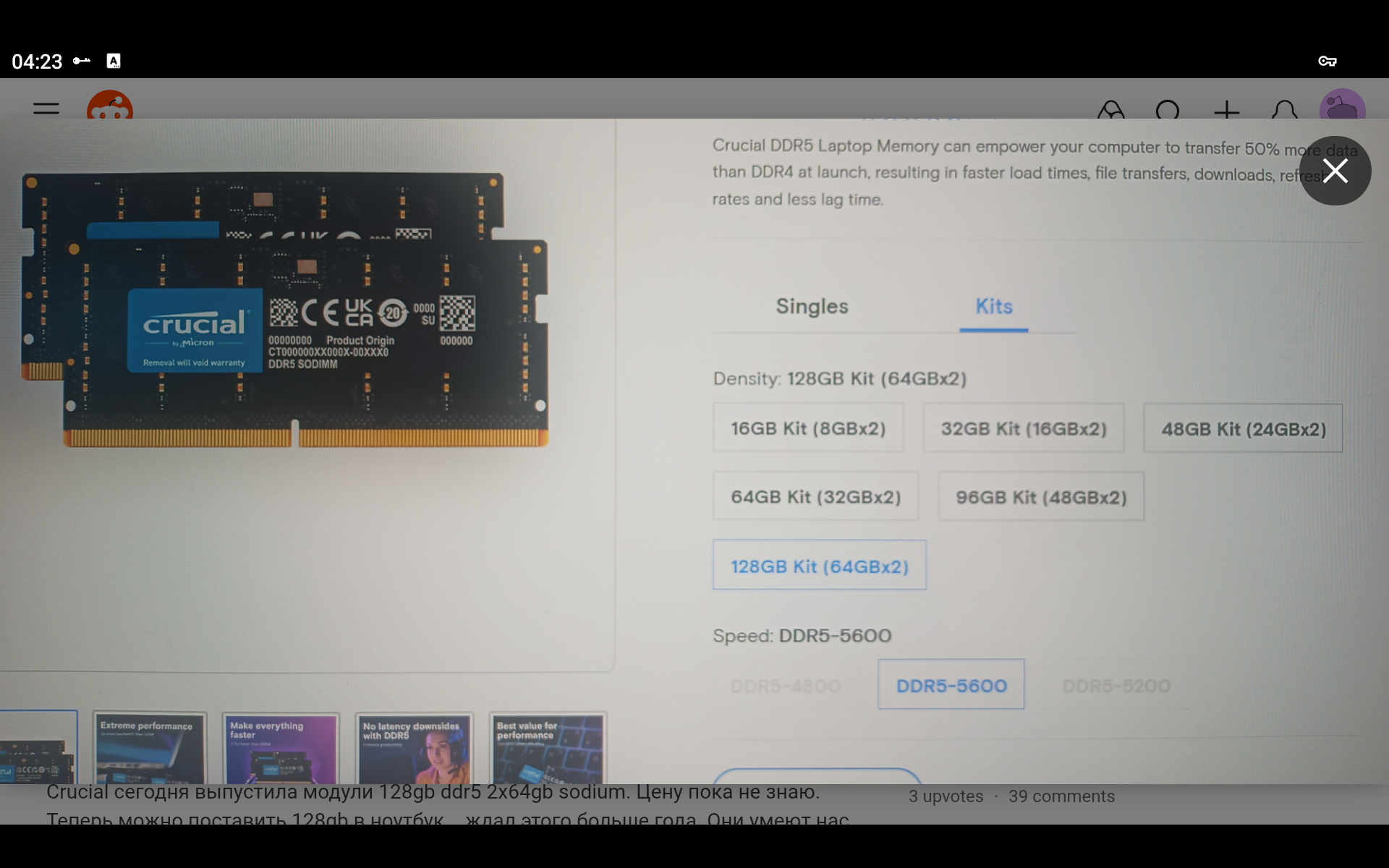Click the 3 upvotes count
The width and height of the screenshot is (1389, 868).
[946, 796]
